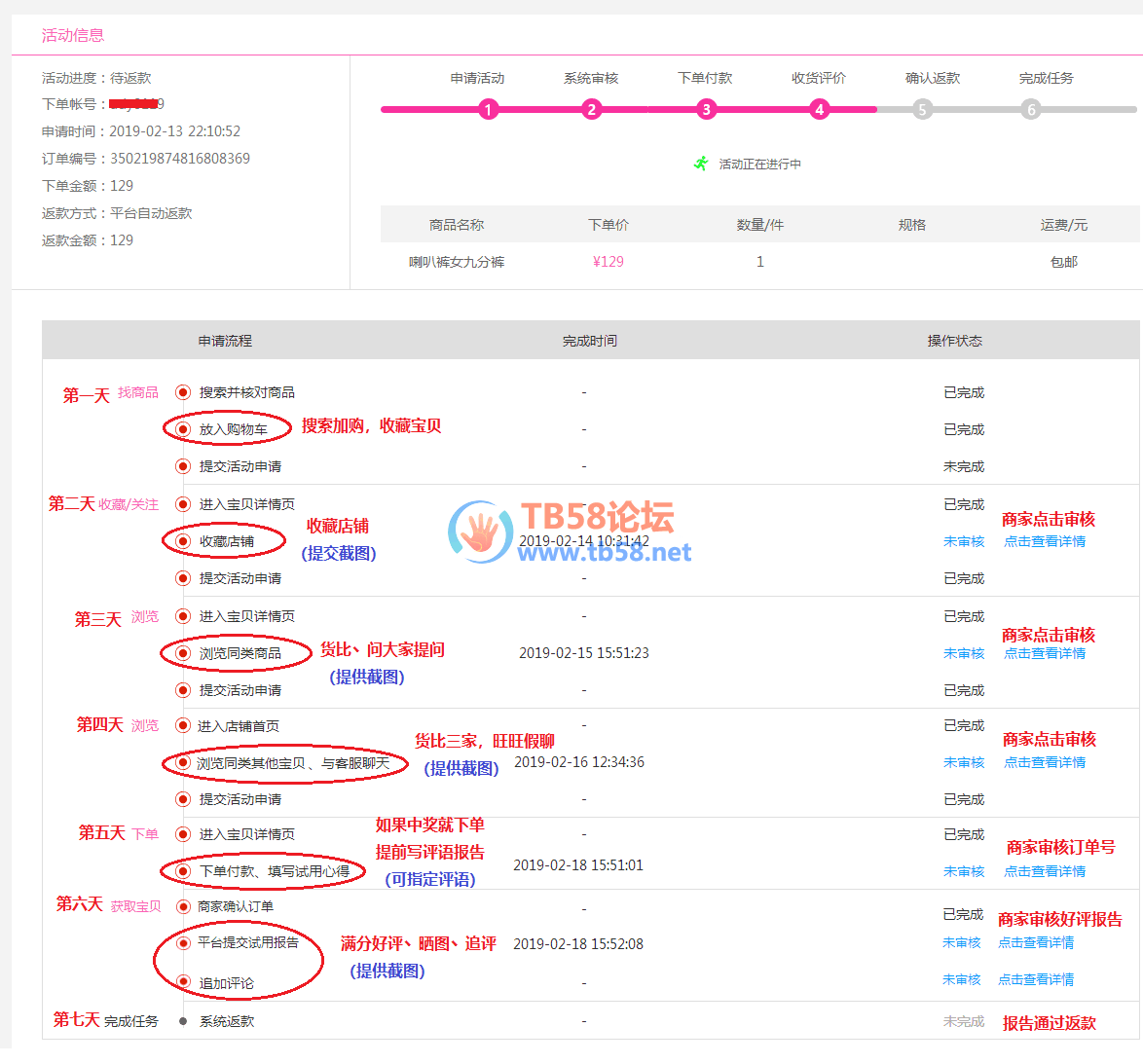The width and height of the screenshot is (1143, 1064).
Task: Click 未审核 status in 追加评论 row
Action: tap(962, 979)
